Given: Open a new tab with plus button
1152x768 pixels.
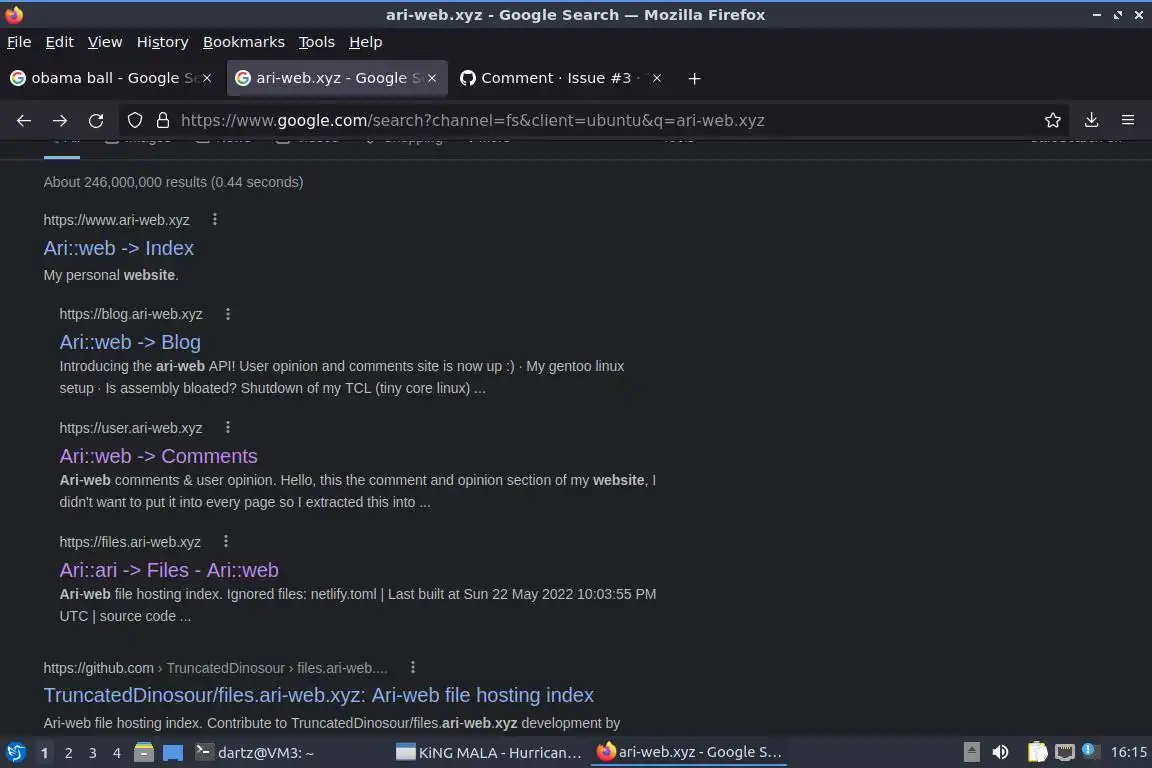Looking at the screenshot, I should tap(694, 79).
